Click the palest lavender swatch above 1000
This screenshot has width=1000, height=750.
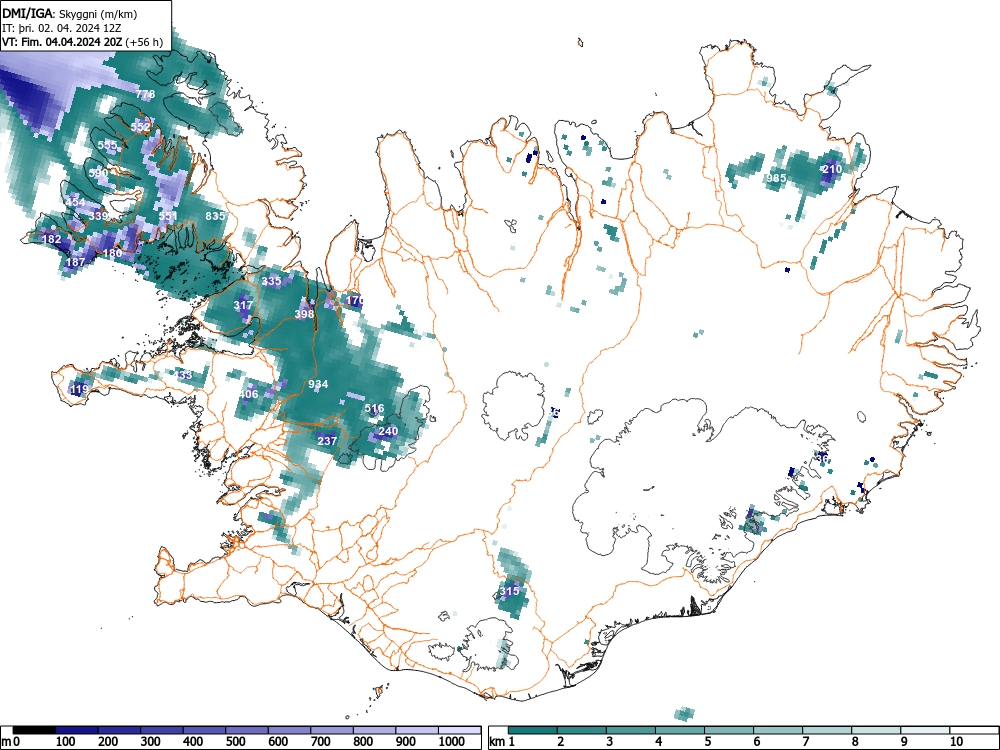click(x=460, y=730)
